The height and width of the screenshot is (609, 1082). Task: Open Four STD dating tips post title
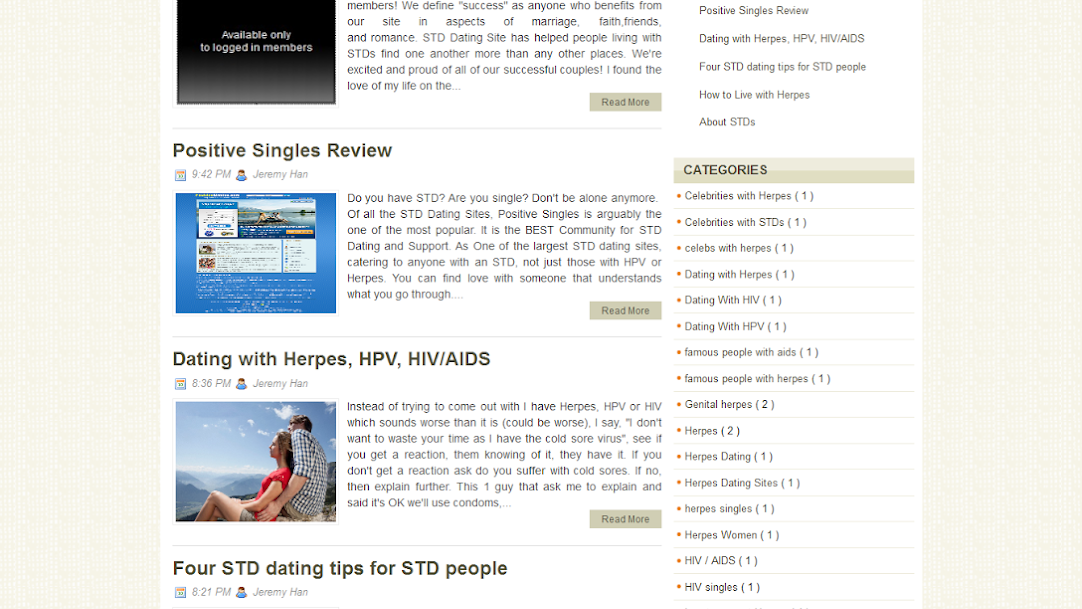[340, 568]
